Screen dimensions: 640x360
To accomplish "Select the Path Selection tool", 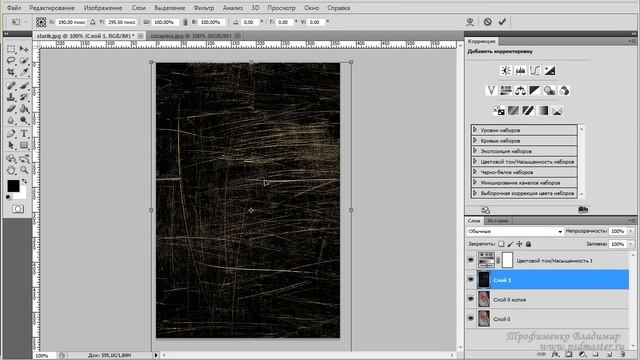I will point(11,145).
